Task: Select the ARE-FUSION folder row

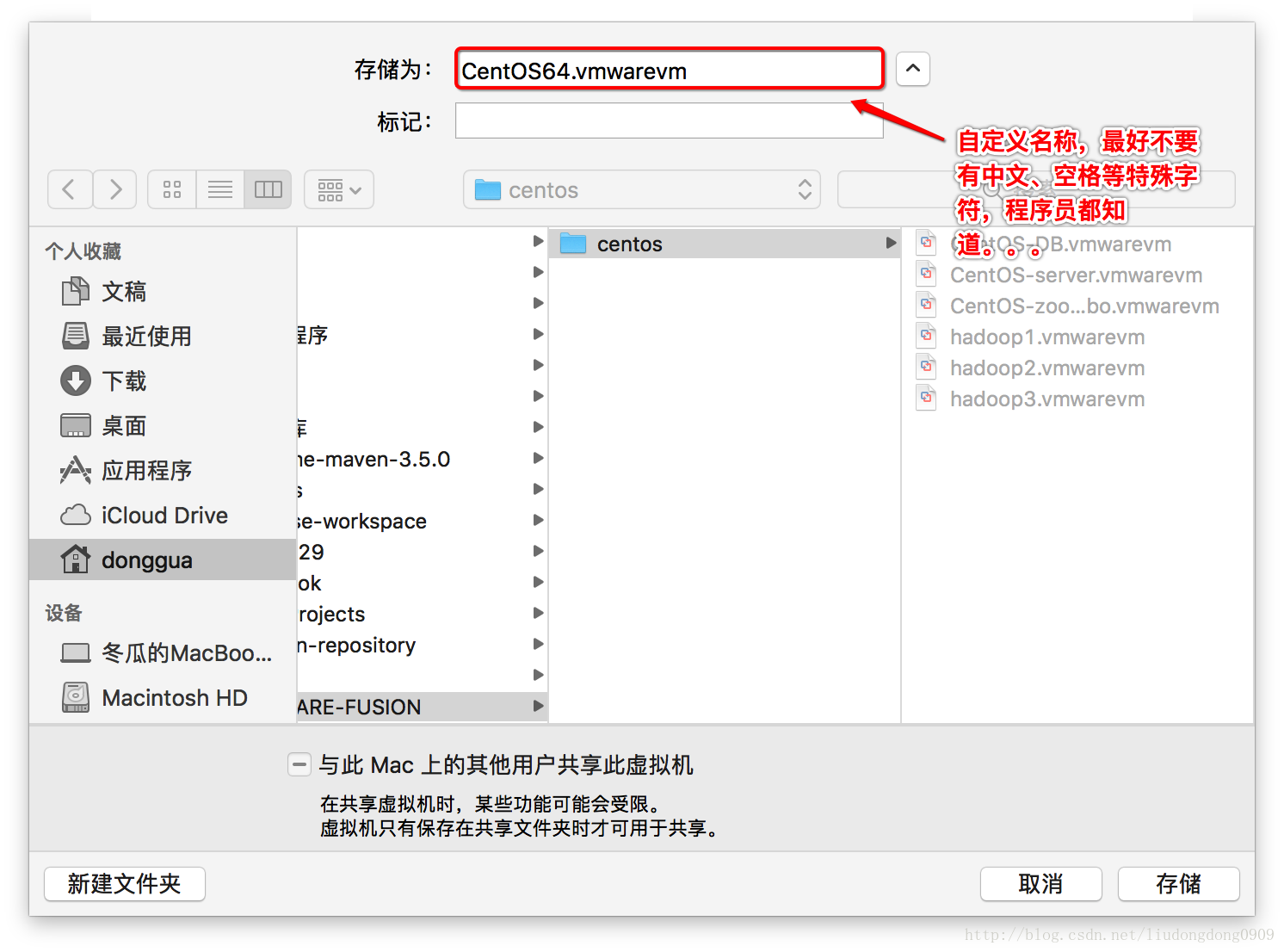Action: pyautogui.click(x=422, y=707)
